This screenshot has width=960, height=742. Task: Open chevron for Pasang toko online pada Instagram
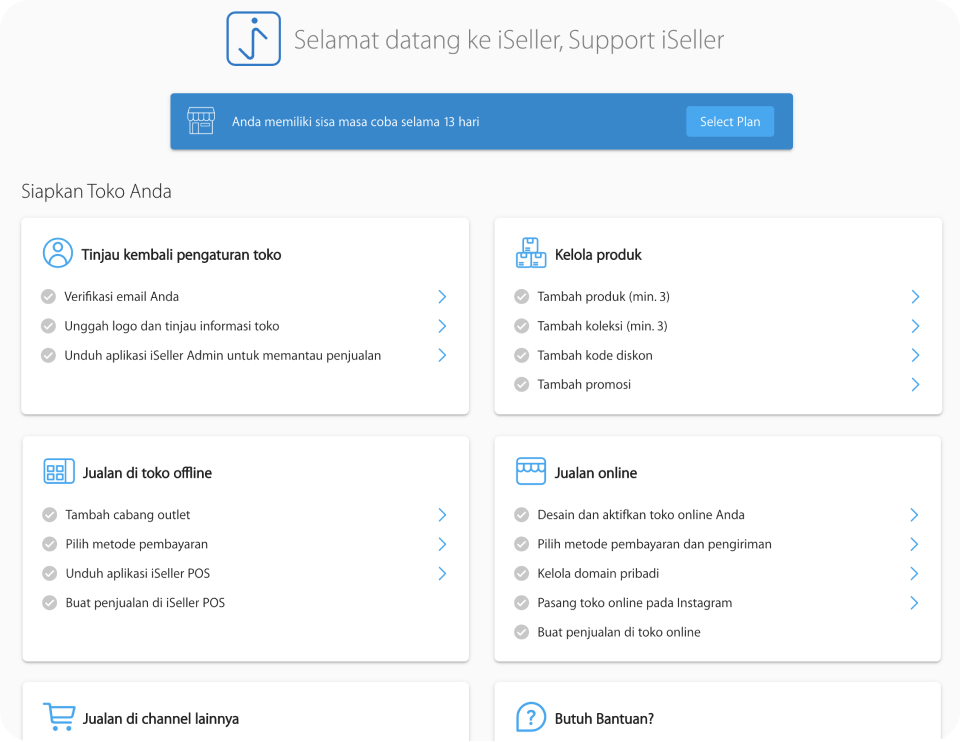[914, 603]
